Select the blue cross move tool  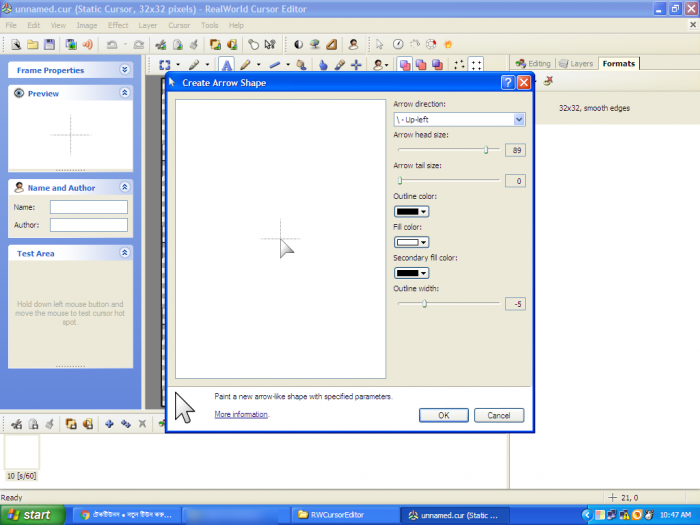click(x=356, y=65)
